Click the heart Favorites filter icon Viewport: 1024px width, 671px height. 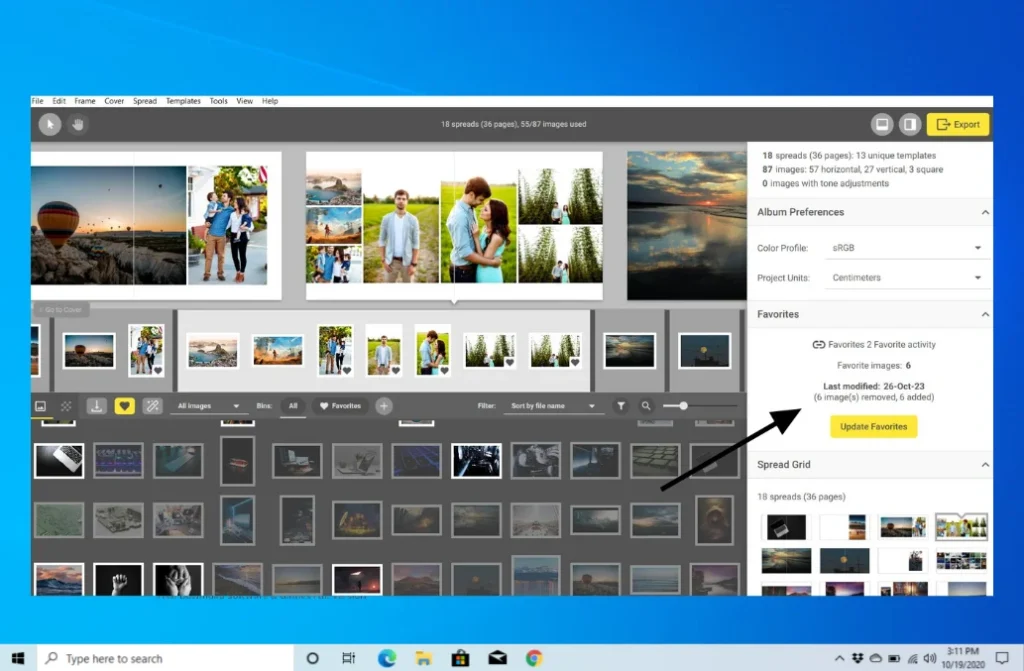click(x=124, y=406)
